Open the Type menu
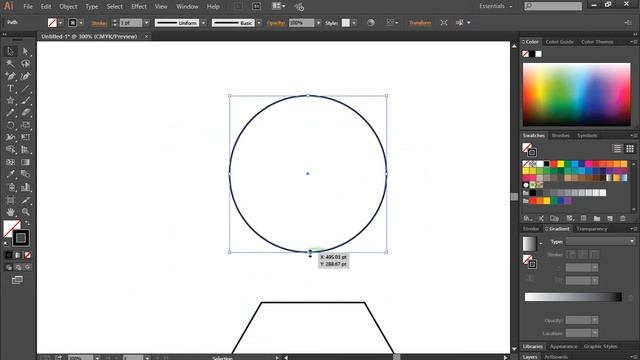Viewport: 640px width, 360px height. 91,7
